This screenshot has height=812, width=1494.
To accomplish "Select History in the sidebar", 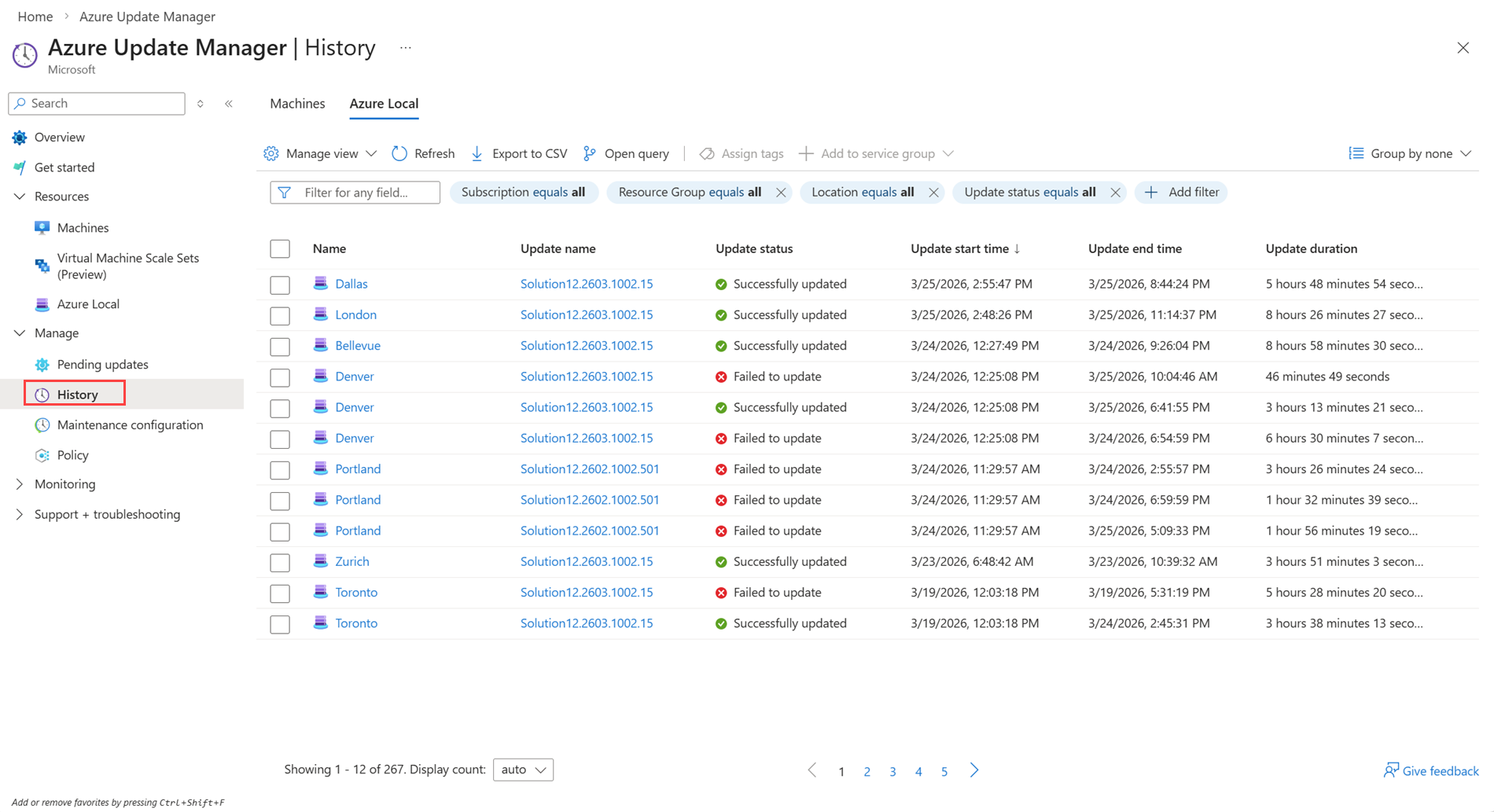I will click(77, 394).
